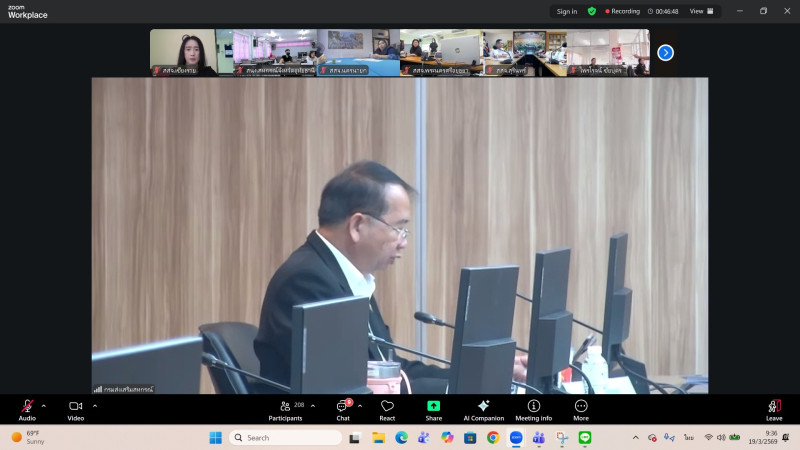
Task: Select the first participant video thumbnail
Action: tap(191, 52)
